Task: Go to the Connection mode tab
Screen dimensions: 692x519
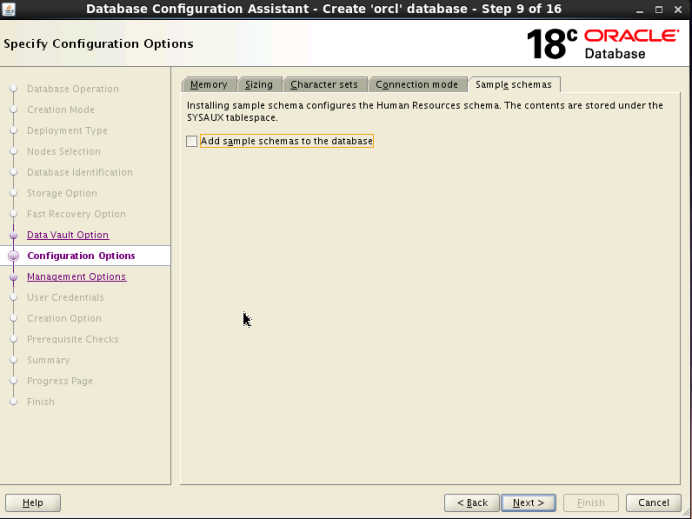Action: click(x=417, y=84)
